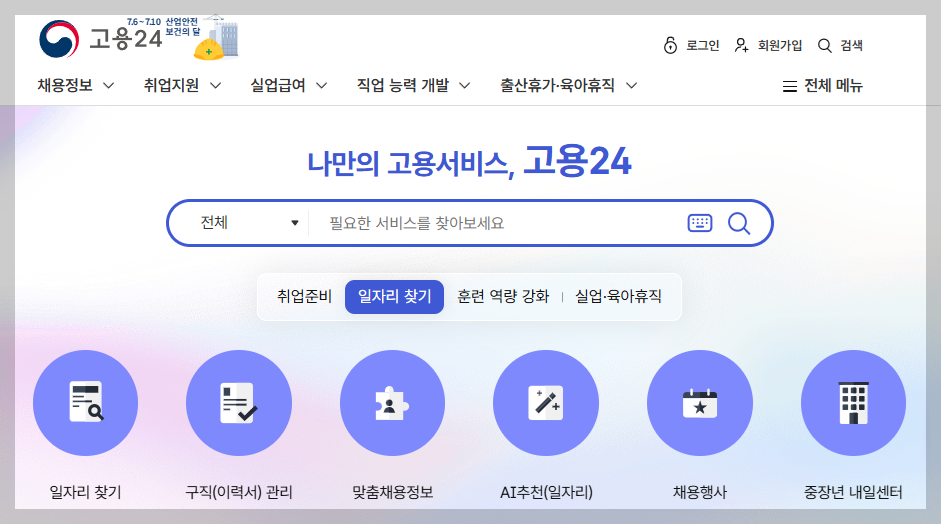941x524 pixels.
Task: Click the 나만의 고용서비스, 고용24 headline
Action: click(x=469, y=161)
